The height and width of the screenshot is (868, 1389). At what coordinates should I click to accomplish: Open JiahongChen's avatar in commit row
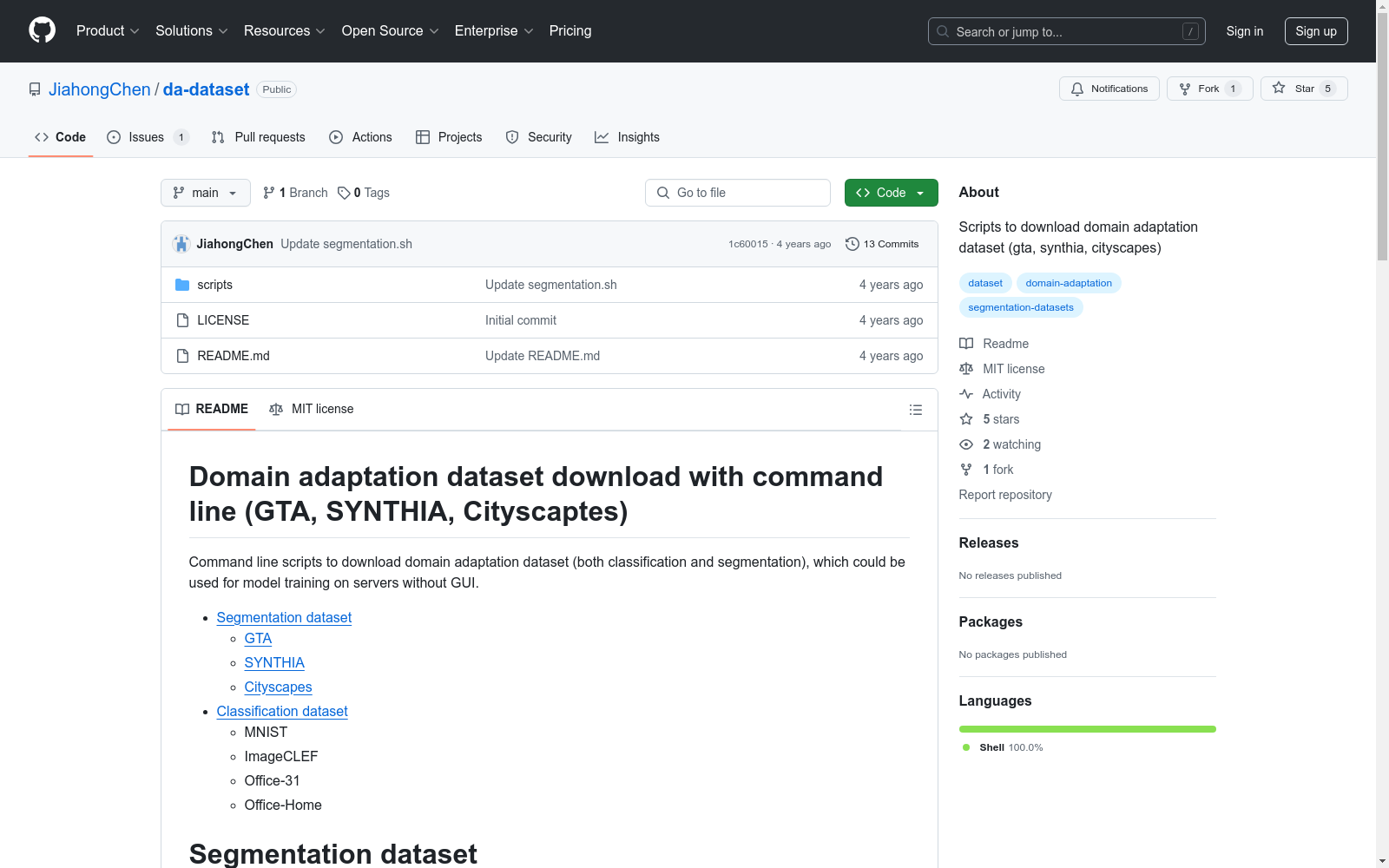[x=181, y=244]
